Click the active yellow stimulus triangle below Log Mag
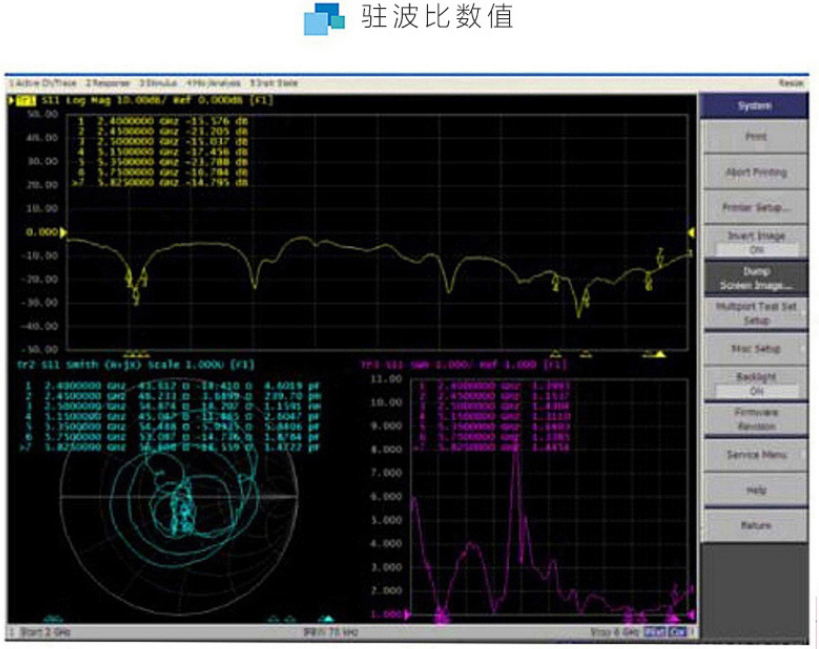The height and width of the screenshot is (649, 819). pyautogui.click(x=661, y=355)
